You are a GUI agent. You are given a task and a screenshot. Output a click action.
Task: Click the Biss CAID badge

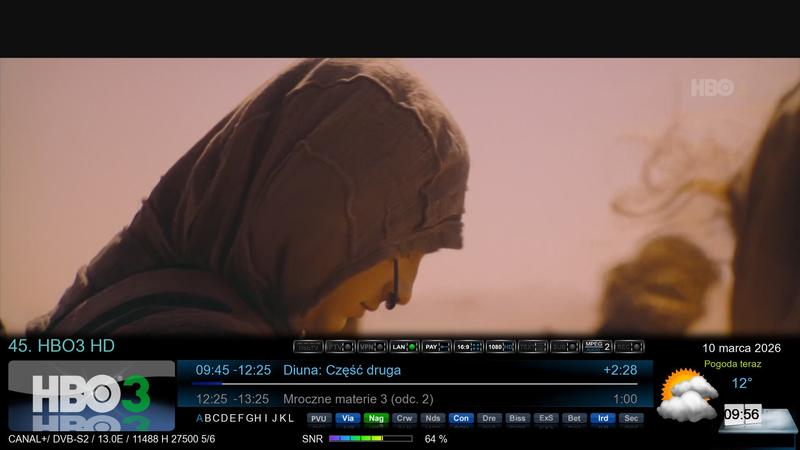[x=517, y=419]
